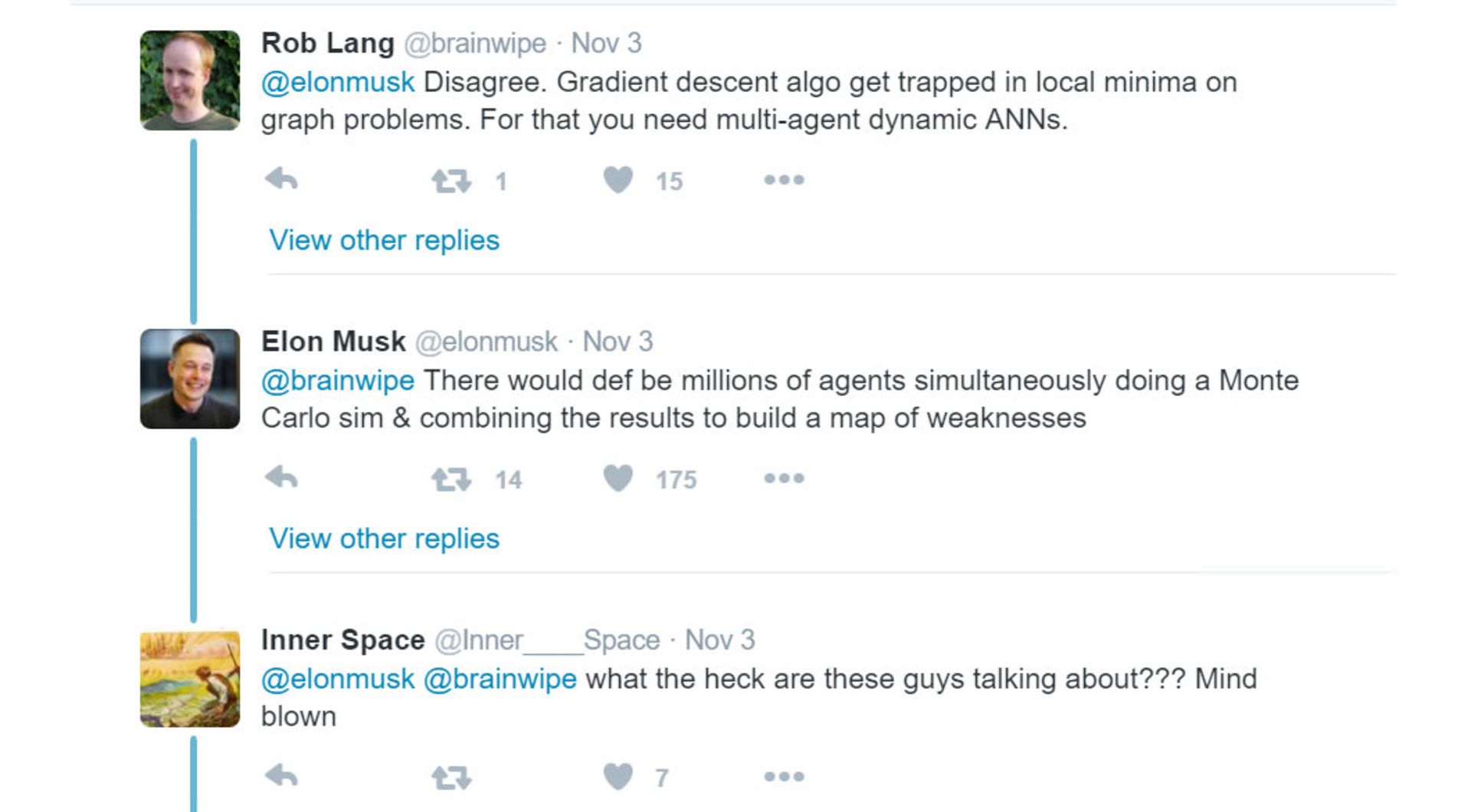Retweet Elon Musk's Monte Carlo tweet
Viewport: 1471px width, 812px height.
coord(451,480)
